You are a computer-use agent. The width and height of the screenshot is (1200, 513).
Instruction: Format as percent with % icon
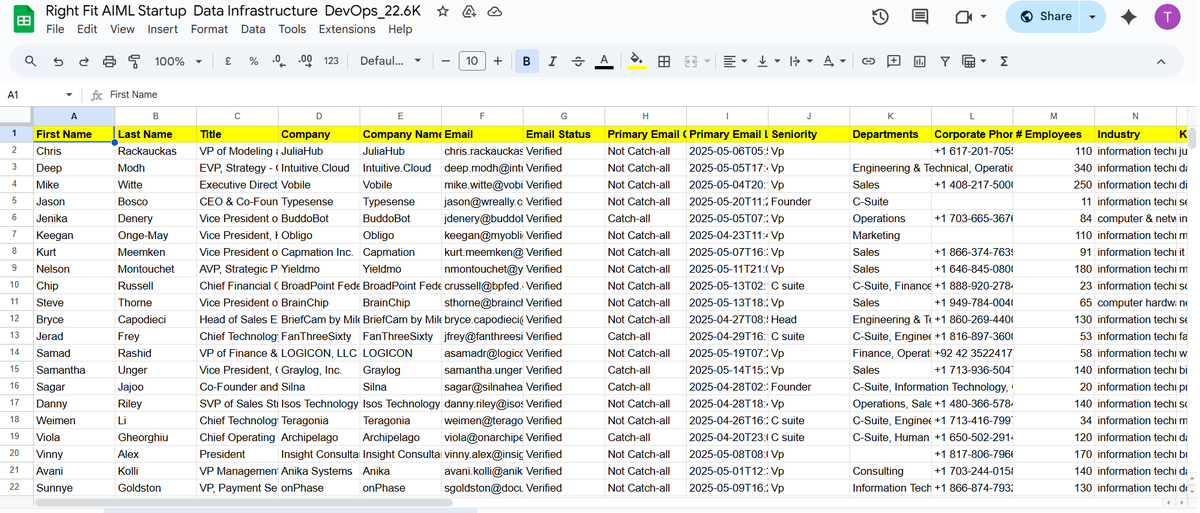point(254,61)
